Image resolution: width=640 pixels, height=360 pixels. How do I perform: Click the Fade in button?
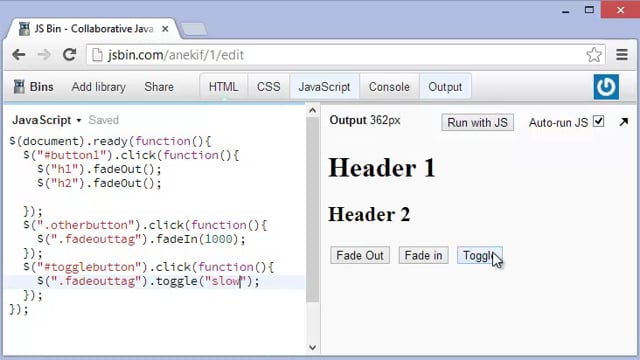pyautogui.click(x=423, y=255)
